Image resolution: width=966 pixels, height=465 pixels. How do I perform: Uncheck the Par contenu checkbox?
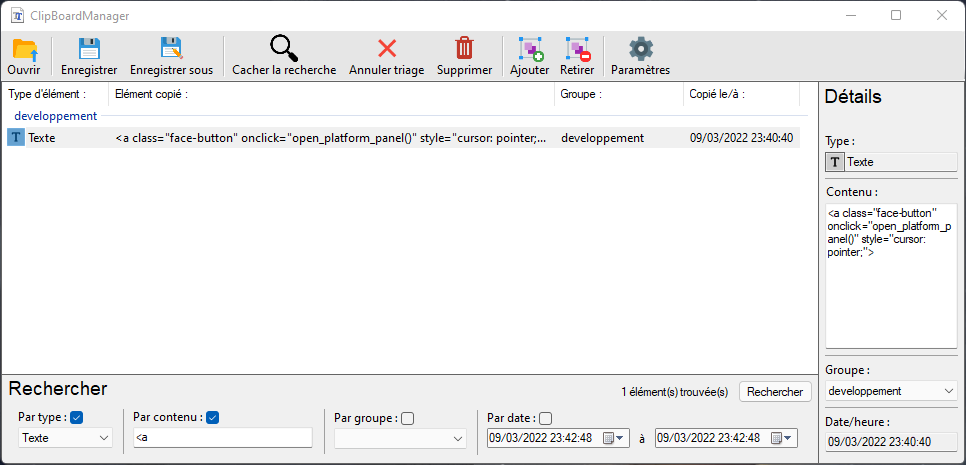click(212, 417)
